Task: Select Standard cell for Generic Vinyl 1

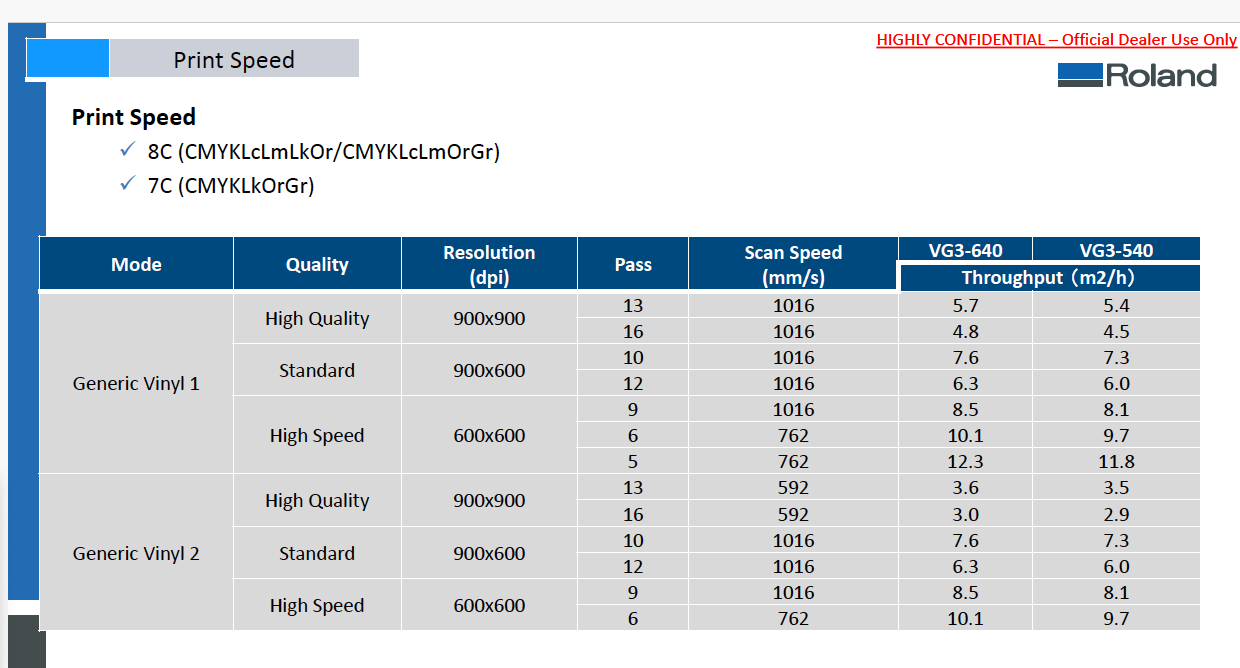Action: point(317,370)
